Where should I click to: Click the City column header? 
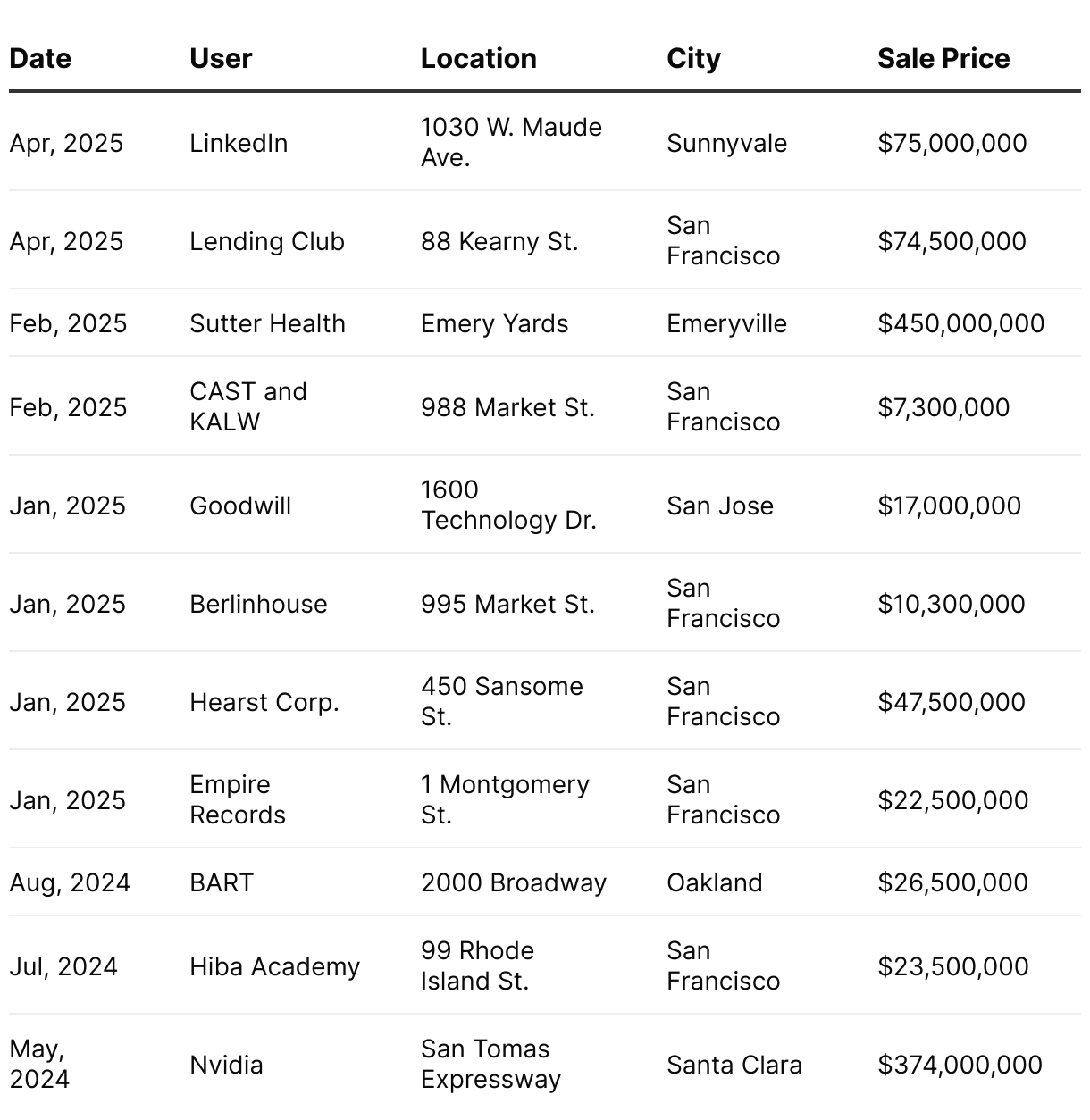pyautogui.click(x=693, y=59)
